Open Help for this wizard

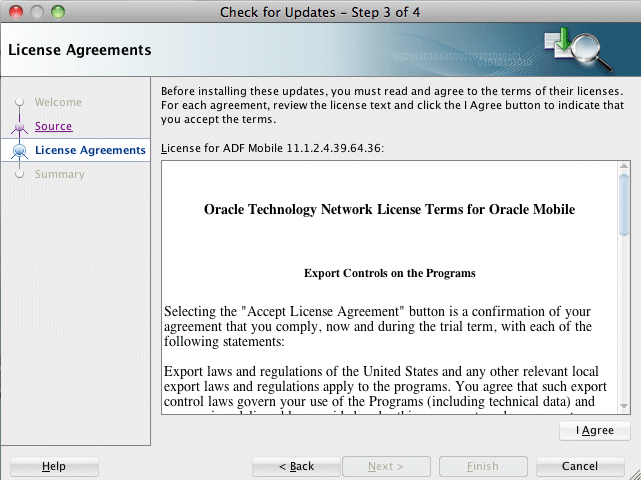pyautogui.click(x=54, y=466)
